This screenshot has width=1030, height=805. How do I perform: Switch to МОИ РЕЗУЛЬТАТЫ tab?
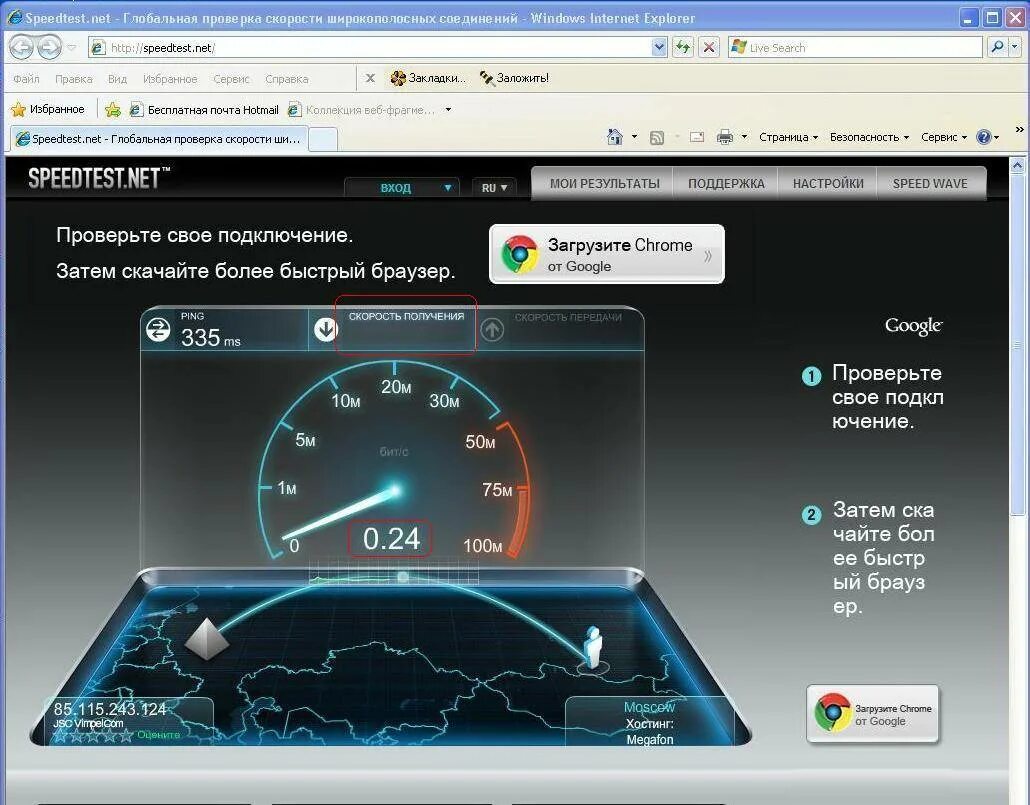click(604, 183)
